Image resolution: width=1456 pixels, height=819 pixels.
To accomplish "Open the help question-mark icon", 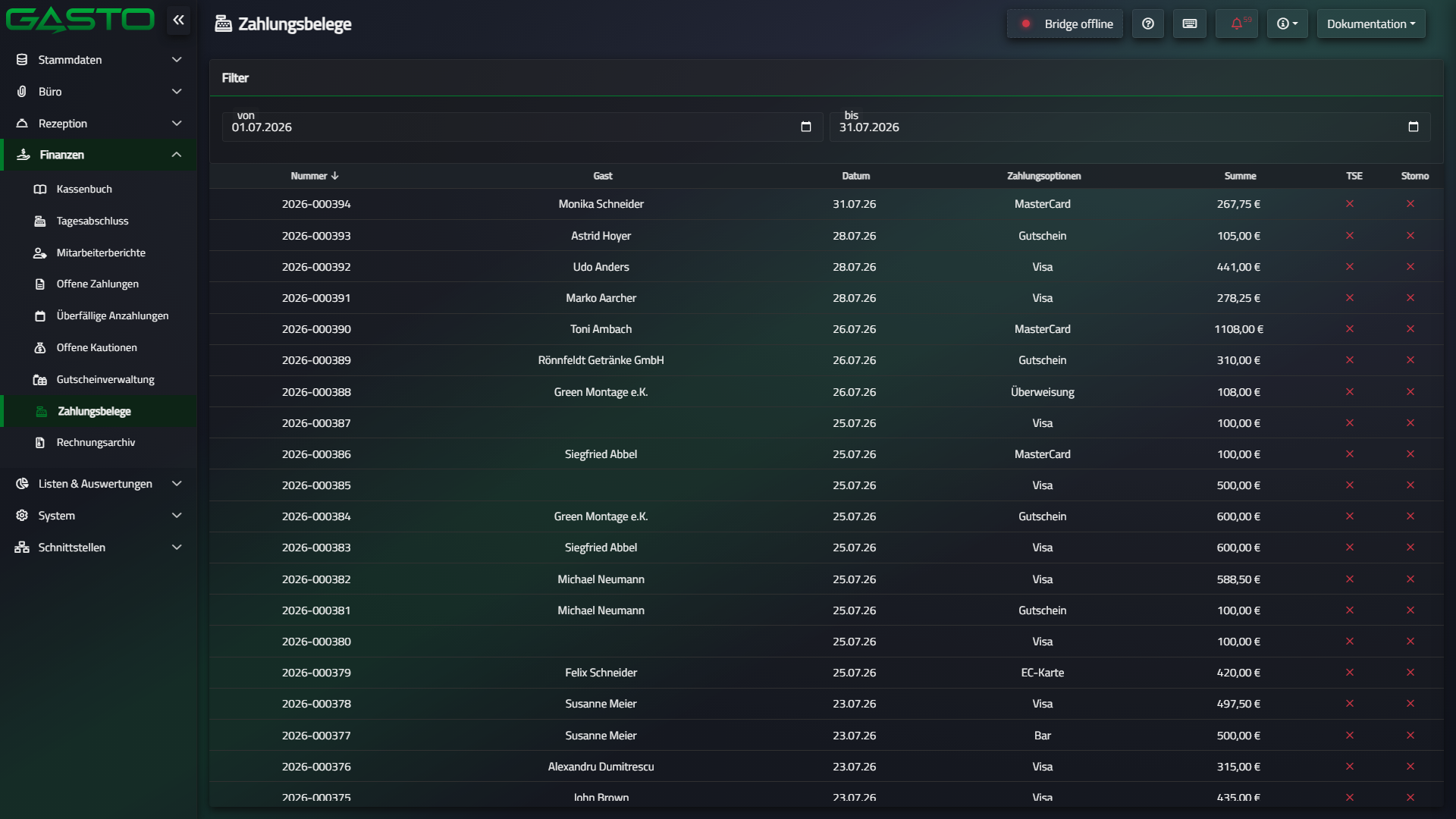I will 1148,24.
